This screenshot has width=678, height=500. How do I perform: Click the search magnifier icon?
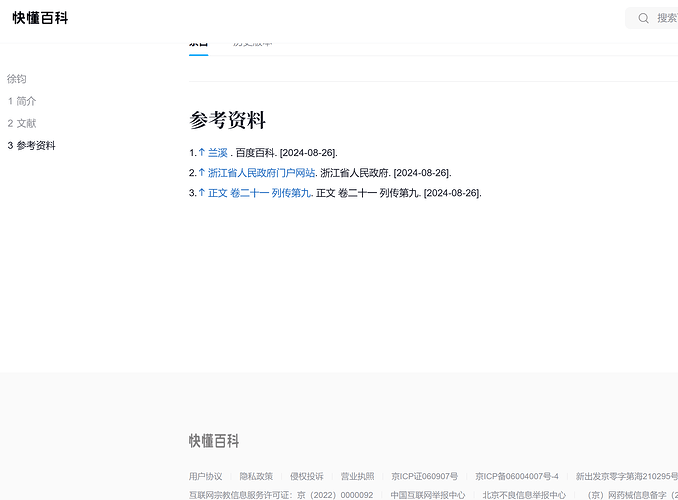click(644, 18)
